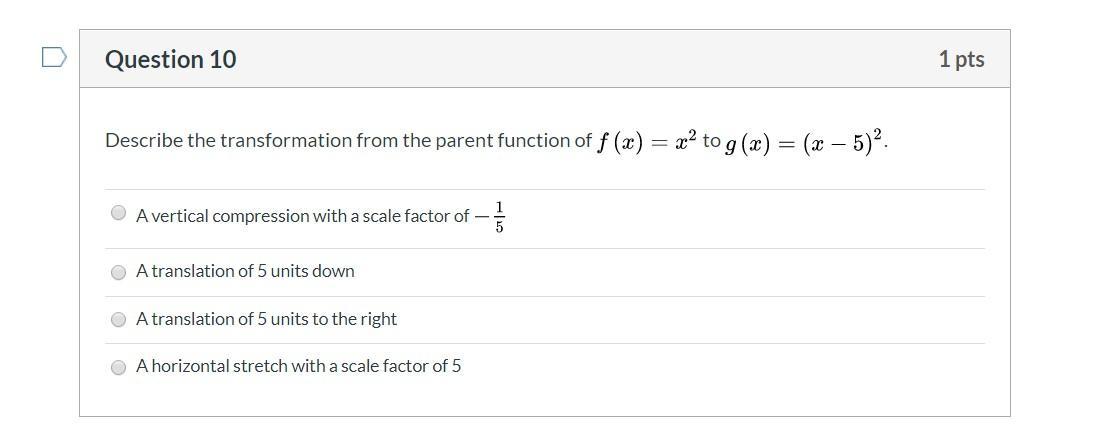Mark the horizontal stretch radio button
This screenshot has width=1094, height=439.
pos(119,367)
